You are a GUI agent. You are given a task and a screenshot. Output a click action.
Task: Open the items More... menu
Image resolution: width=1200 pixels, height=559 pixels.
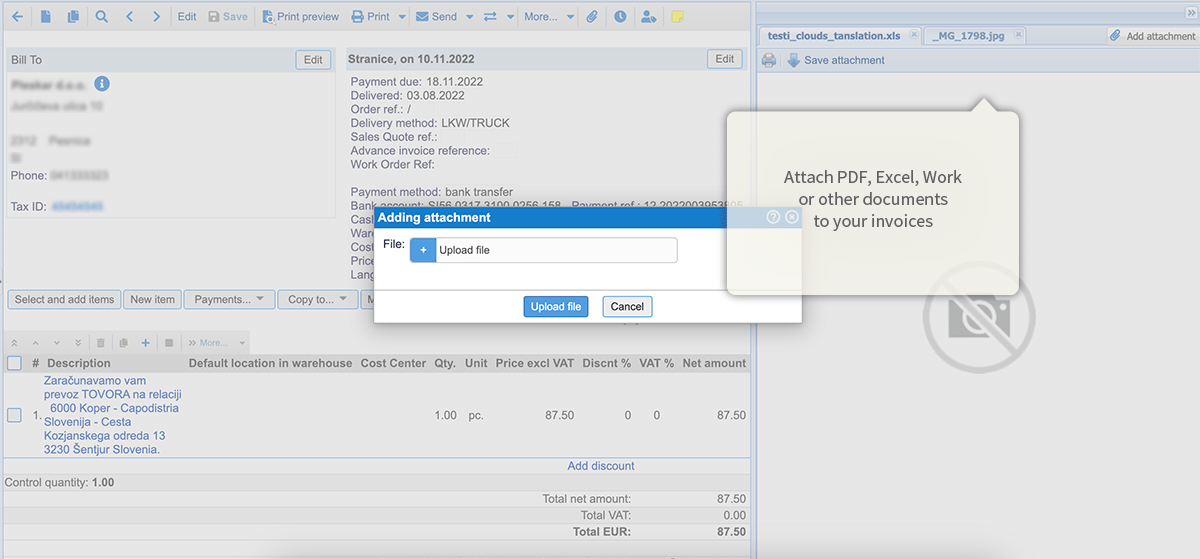point(217,343)
